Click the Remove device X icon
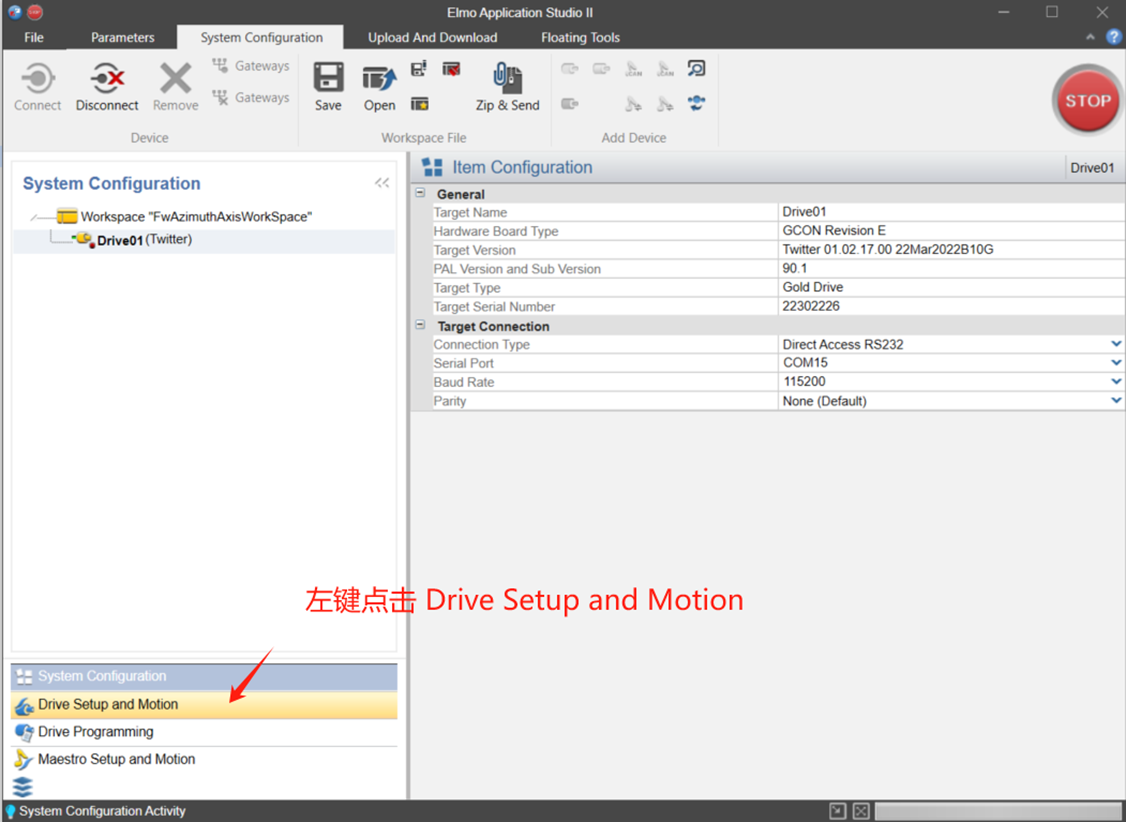The image size is (1126, 822). pyautogui.click(x=175, y=78)
